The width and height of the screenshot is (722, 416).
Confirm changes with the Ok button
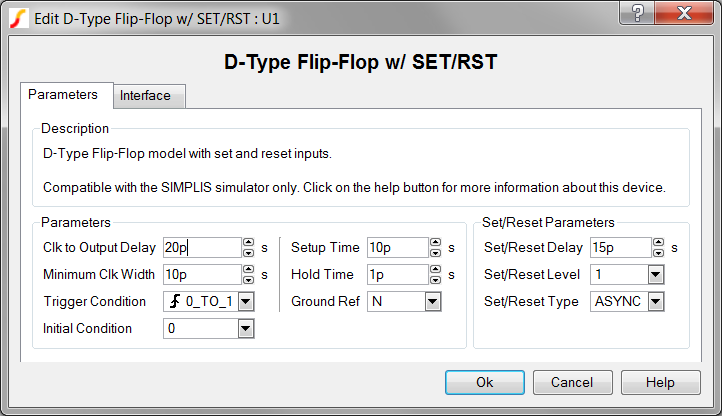point(485,382)
